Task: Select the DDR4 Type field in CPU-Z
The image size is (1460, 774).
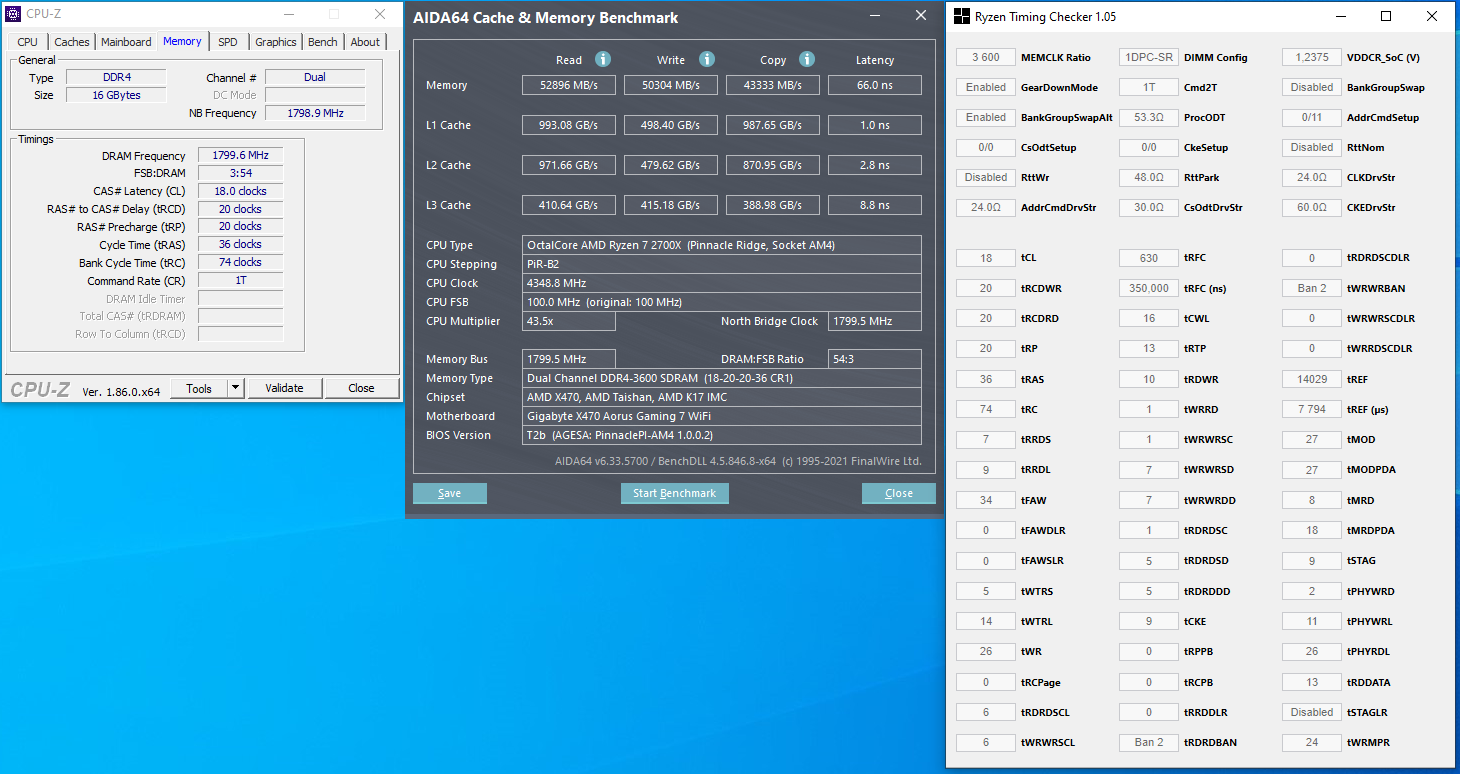Action: (x=116, y=77)
